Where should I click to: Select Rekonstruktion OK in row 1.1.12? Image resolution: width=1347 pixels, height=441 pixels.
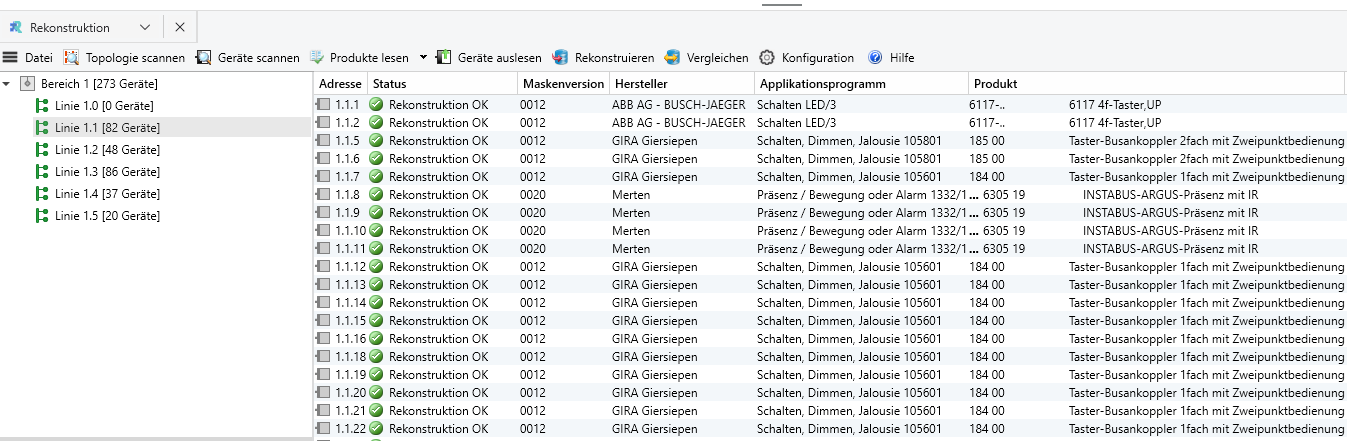(439, 266)
